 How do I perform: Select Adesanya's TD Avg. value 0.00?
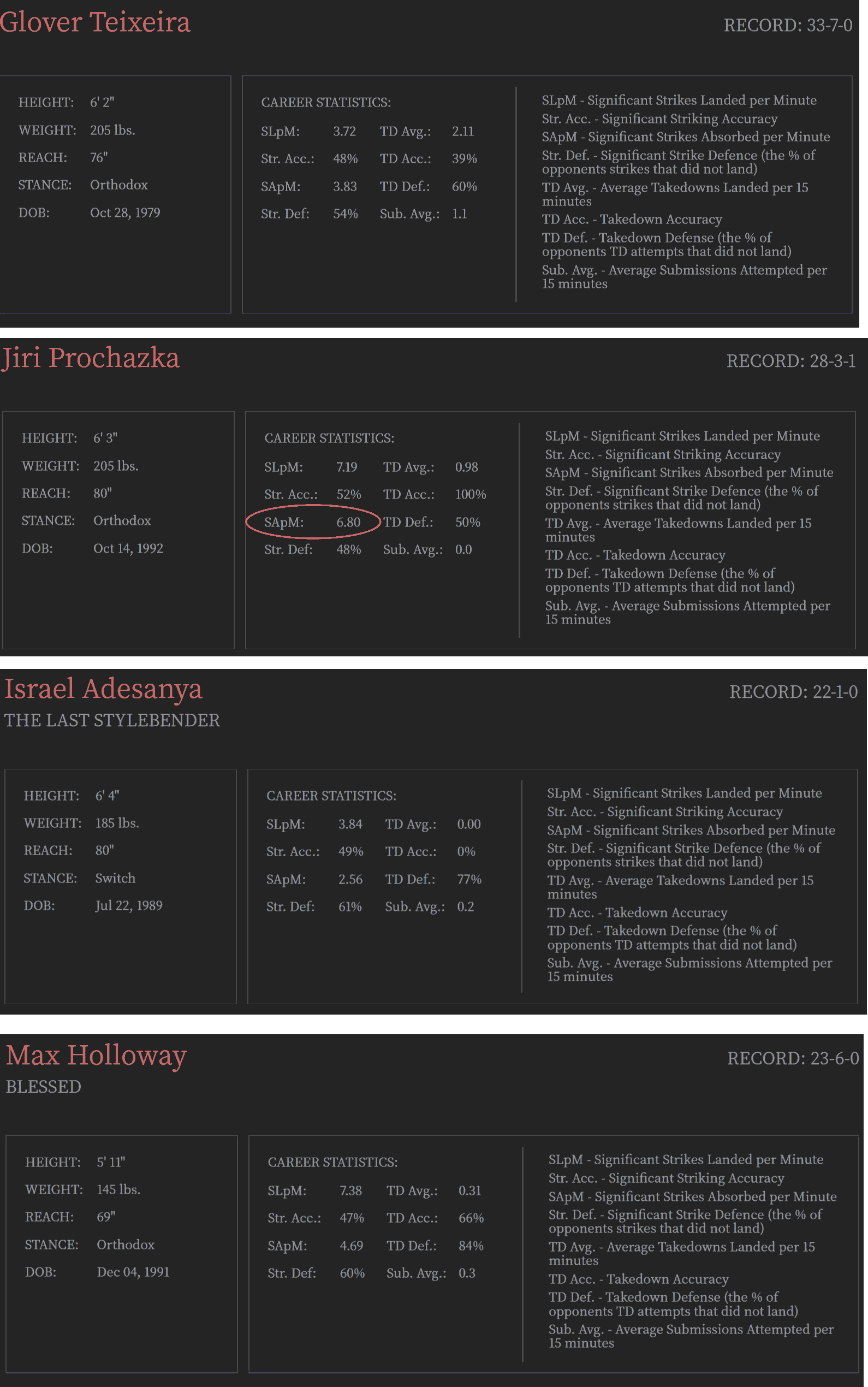click(469, 824)
